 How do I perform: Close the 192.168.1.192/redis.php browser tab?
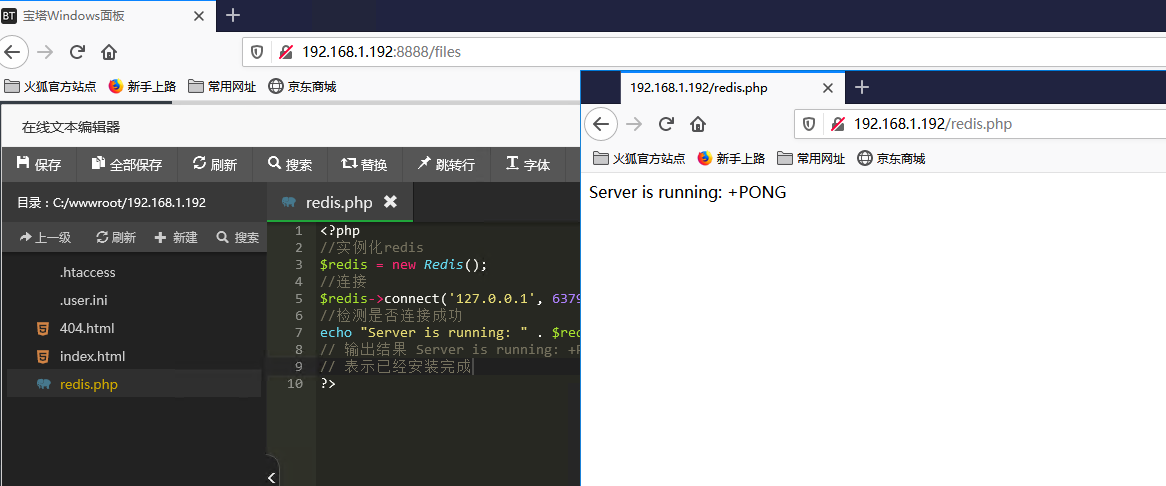coord(828,88)
